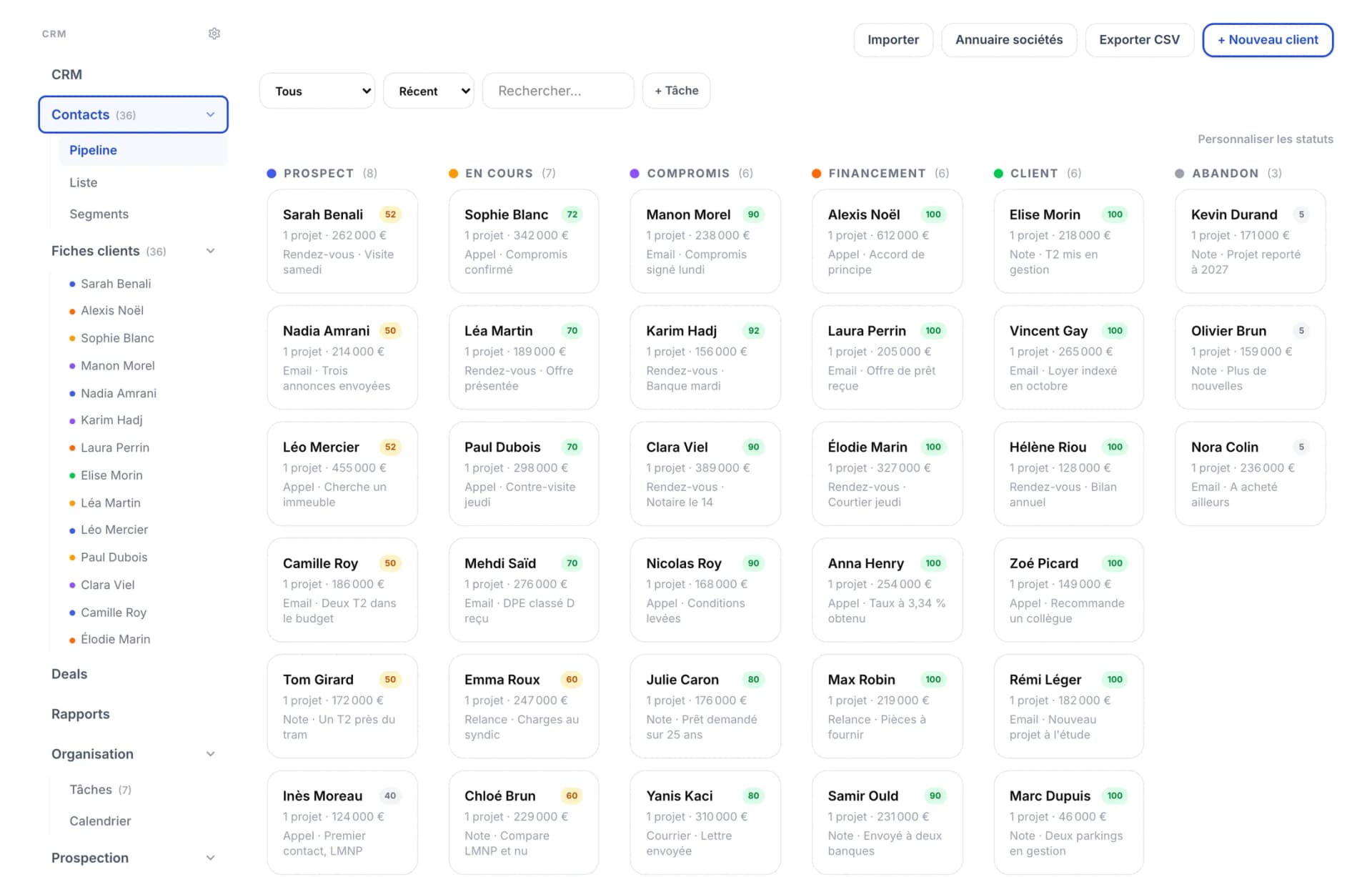This screenshot has width=1372, height=877.
Task: Open Kevin Durand pipeline card
Action: coord(1251,241)
